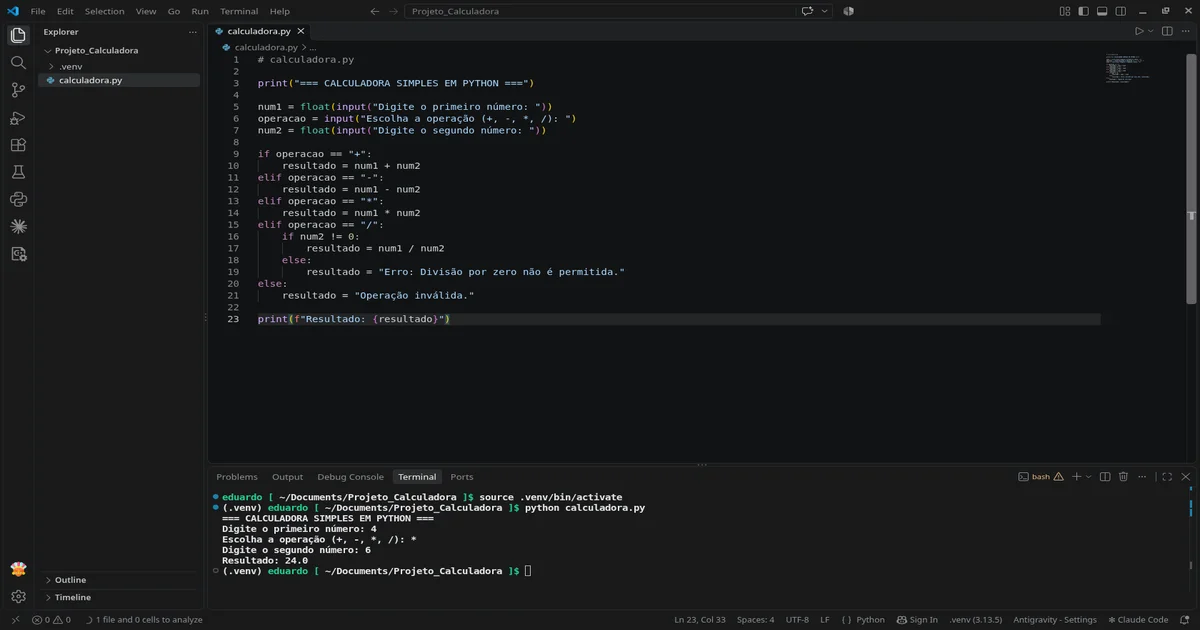Switch to the Ports panel tab
The image size is (1200, 630).
462,477
